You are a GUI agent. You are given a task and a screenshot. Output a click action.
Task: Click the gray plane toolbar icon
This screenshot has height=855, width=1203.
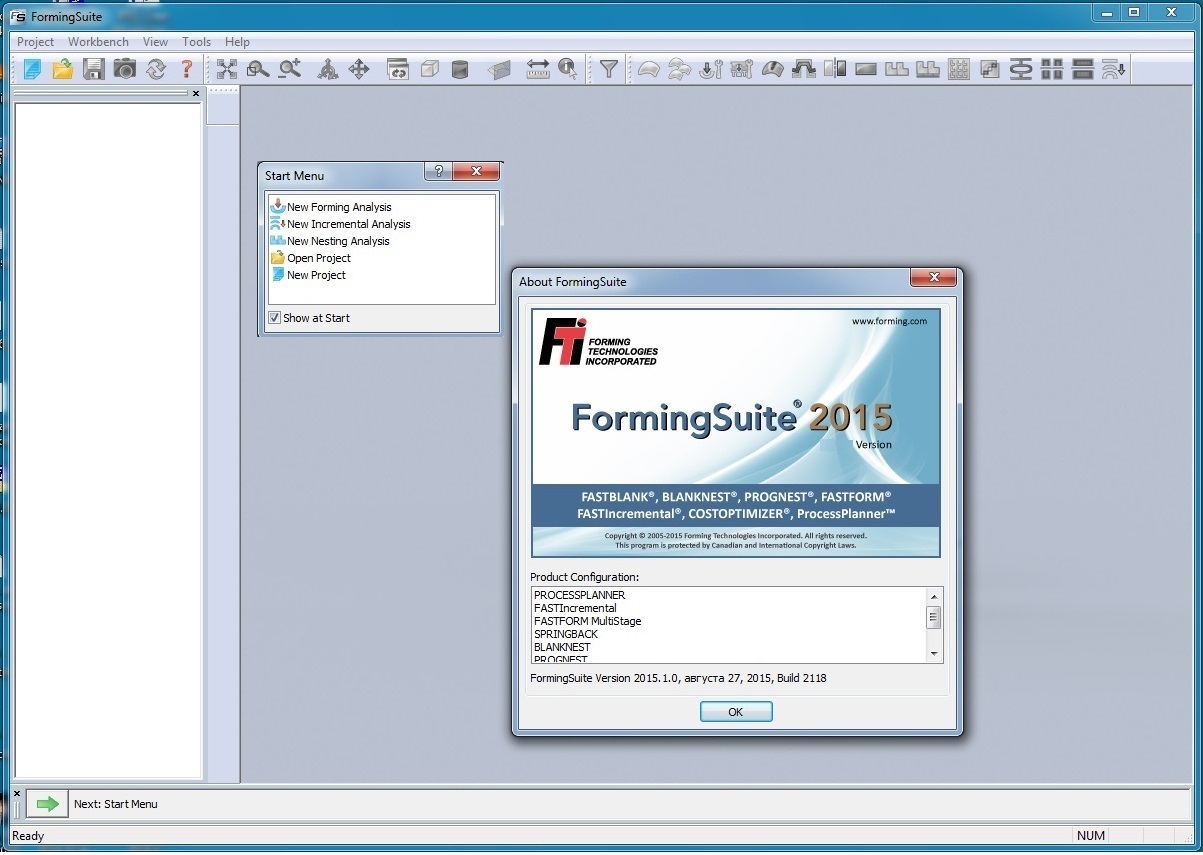pyautogui.click(x=500, y=69)
